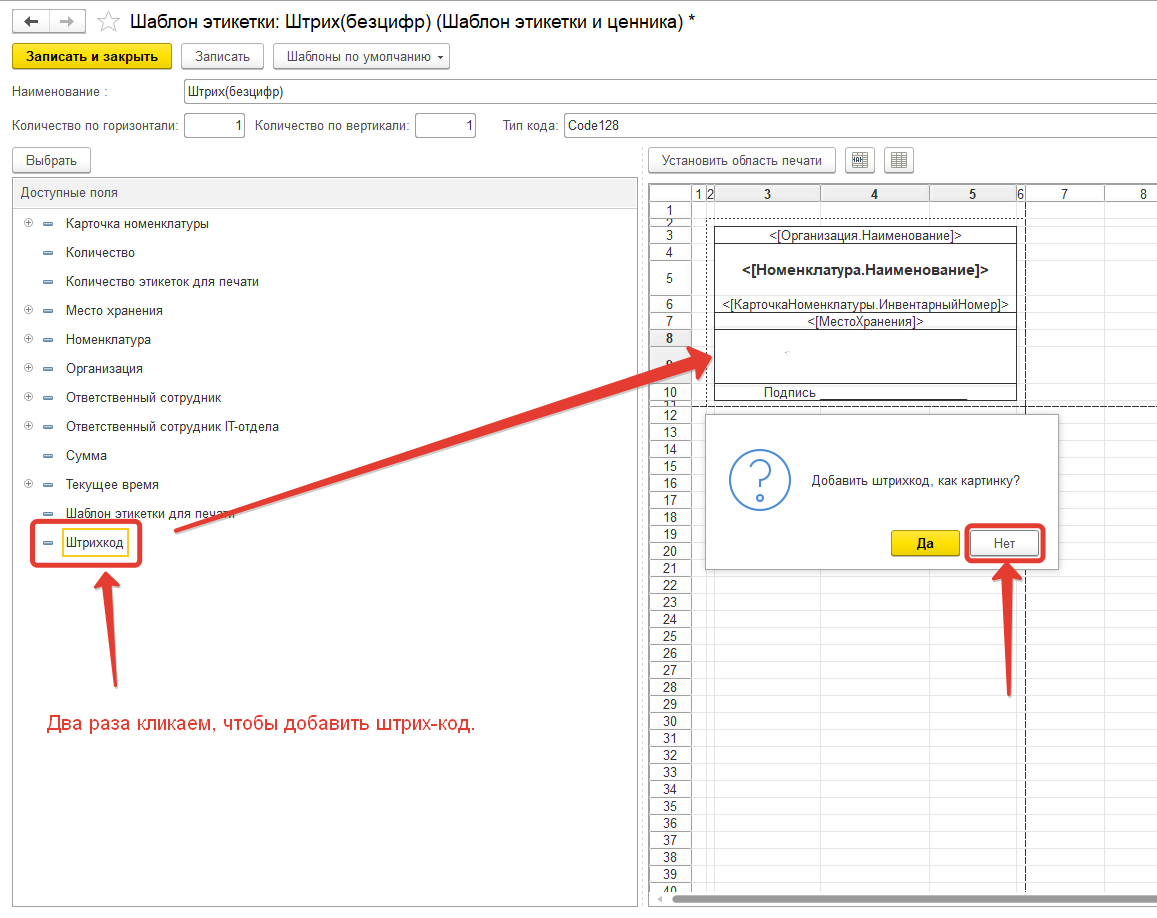1157x918 pixels.
Task: Expand the Место хранения tree node
Action: pos(28,311)
